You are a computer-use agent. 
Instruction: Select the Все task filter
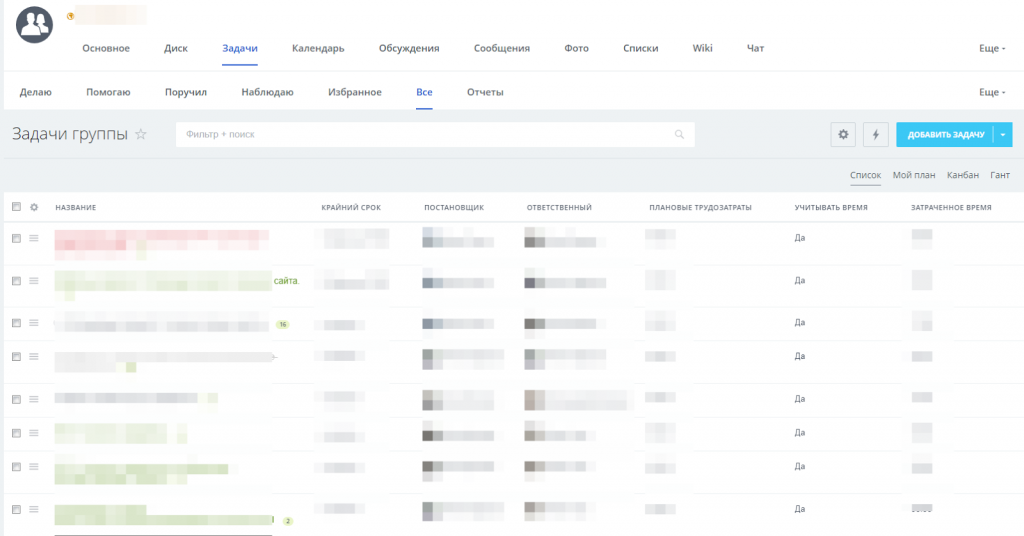[424, 92]
